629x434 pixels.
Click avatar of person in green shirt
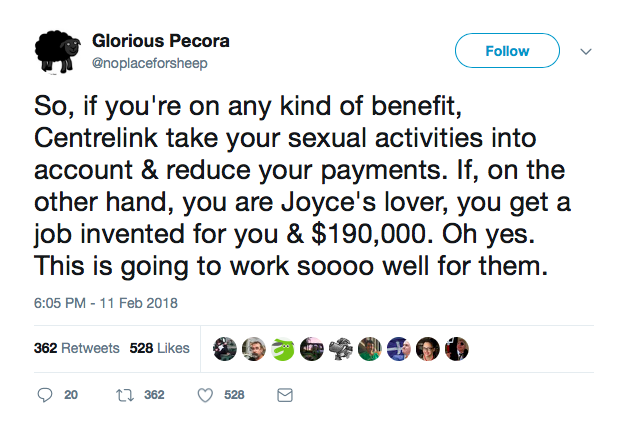(369, 349)
